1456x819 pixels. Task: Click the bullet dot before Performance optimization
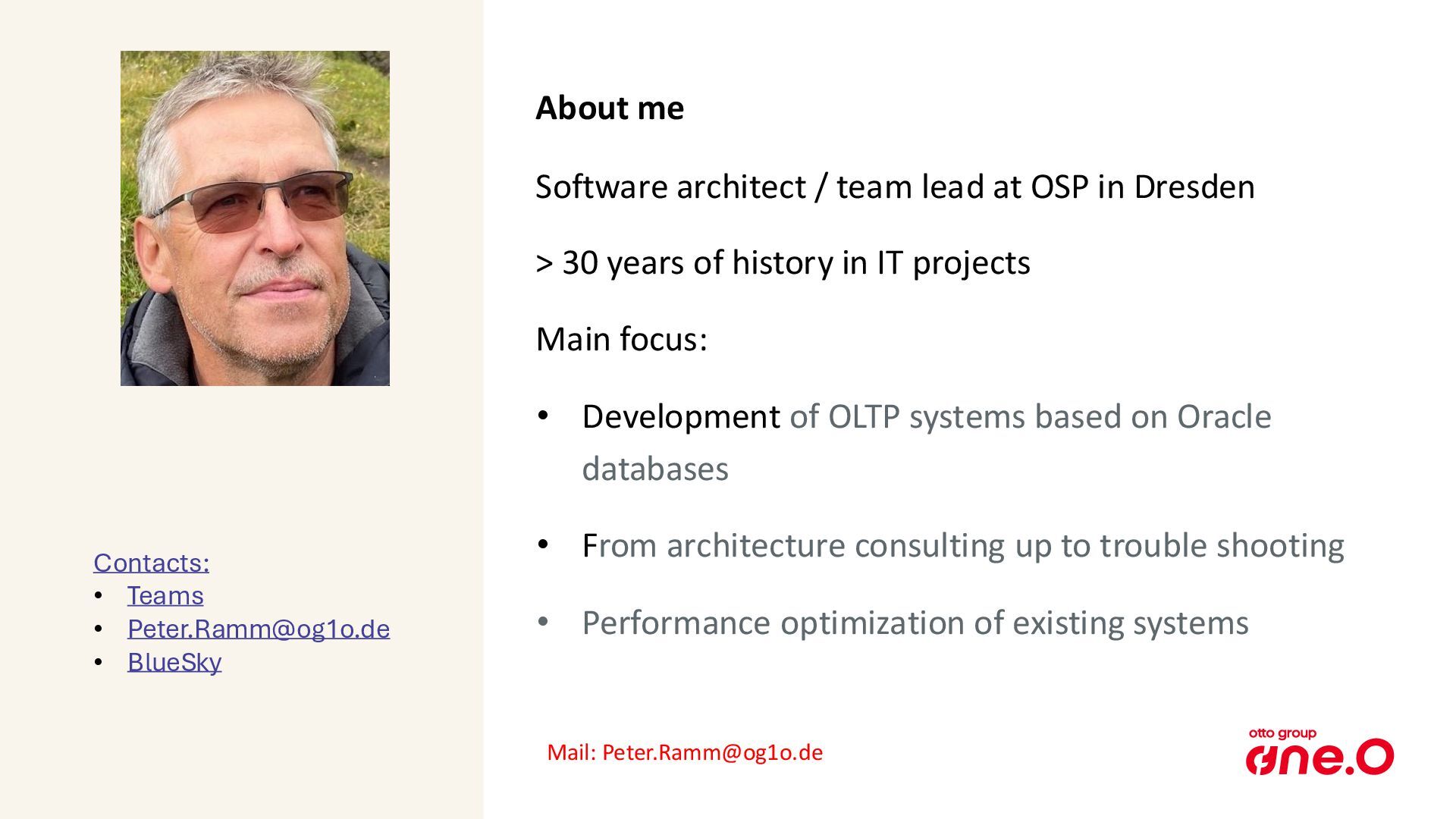tap(543, 622)
